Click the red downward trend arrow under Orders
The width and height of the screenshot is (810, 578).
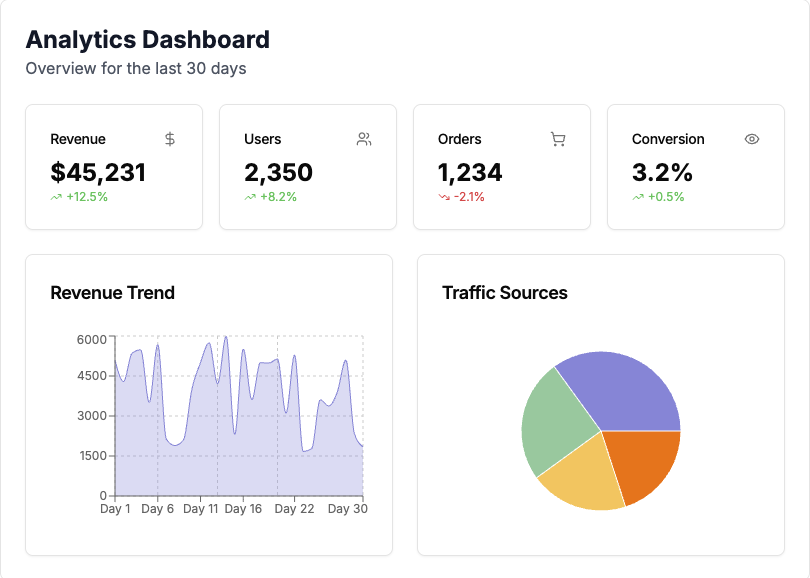click(x=444, y=197)
